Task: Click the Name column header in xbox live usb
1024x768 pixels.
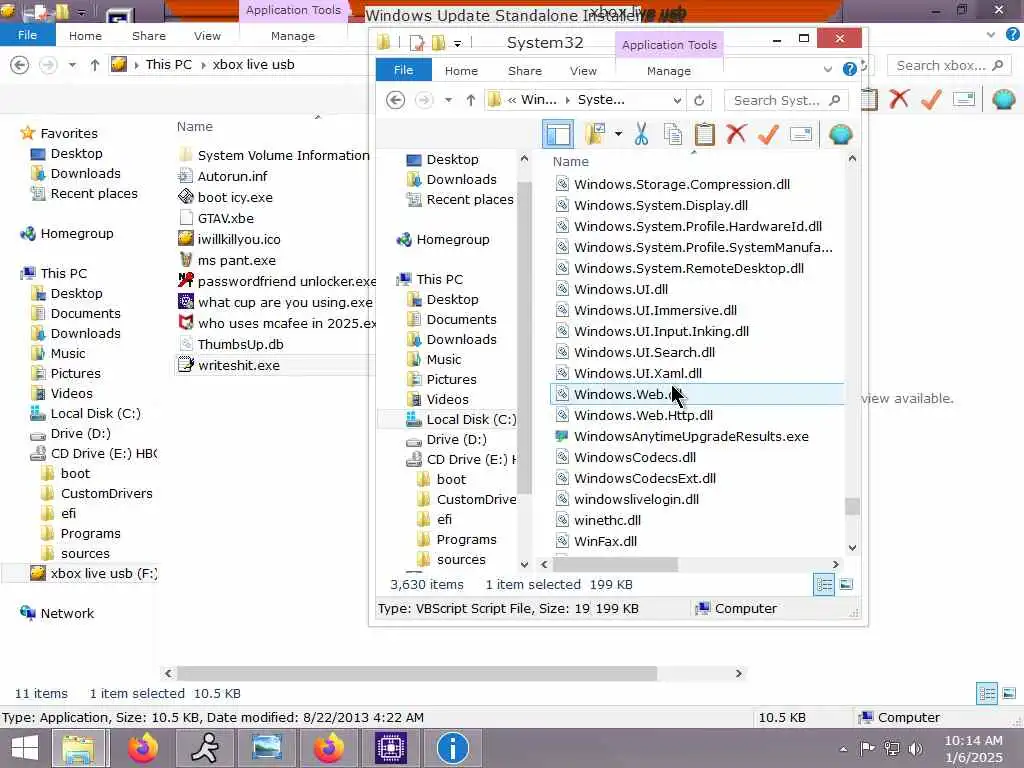Action: pyautogui.click(x=195, y=127)
